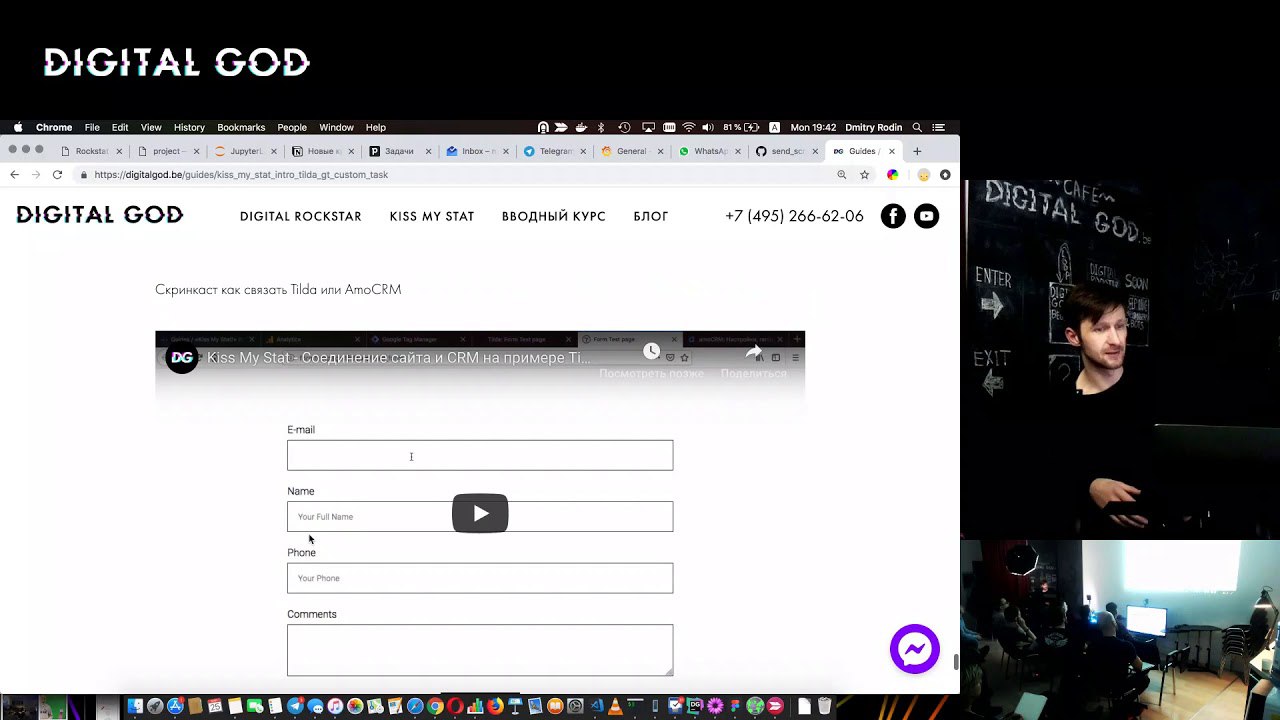Open Spotlight search in menu bar
Image resolution: width=1280 pixels, height=720 pixels.
pyautogui.click(x=917, y=127)
